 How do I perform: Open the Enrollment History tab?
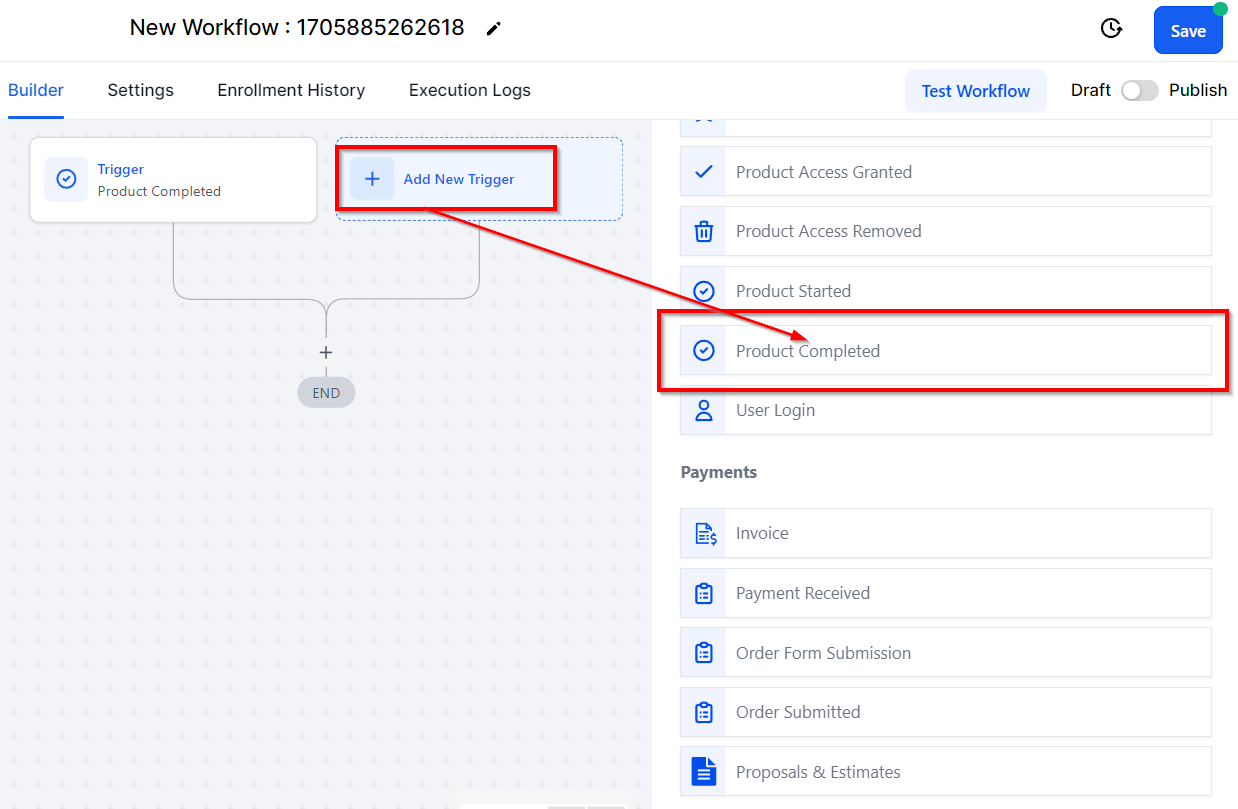pyautogui.click(x=291, y=90)
